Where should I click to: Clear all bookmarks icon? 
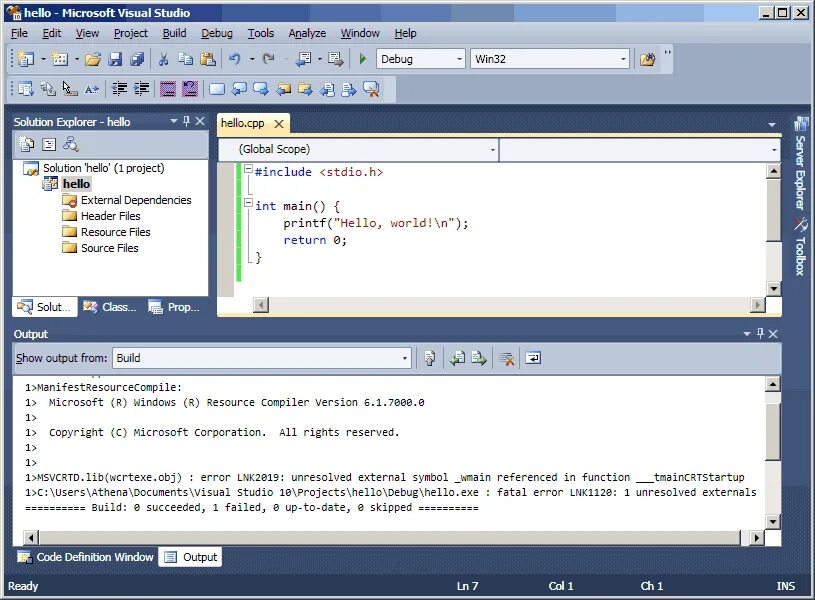click(371, 89)
